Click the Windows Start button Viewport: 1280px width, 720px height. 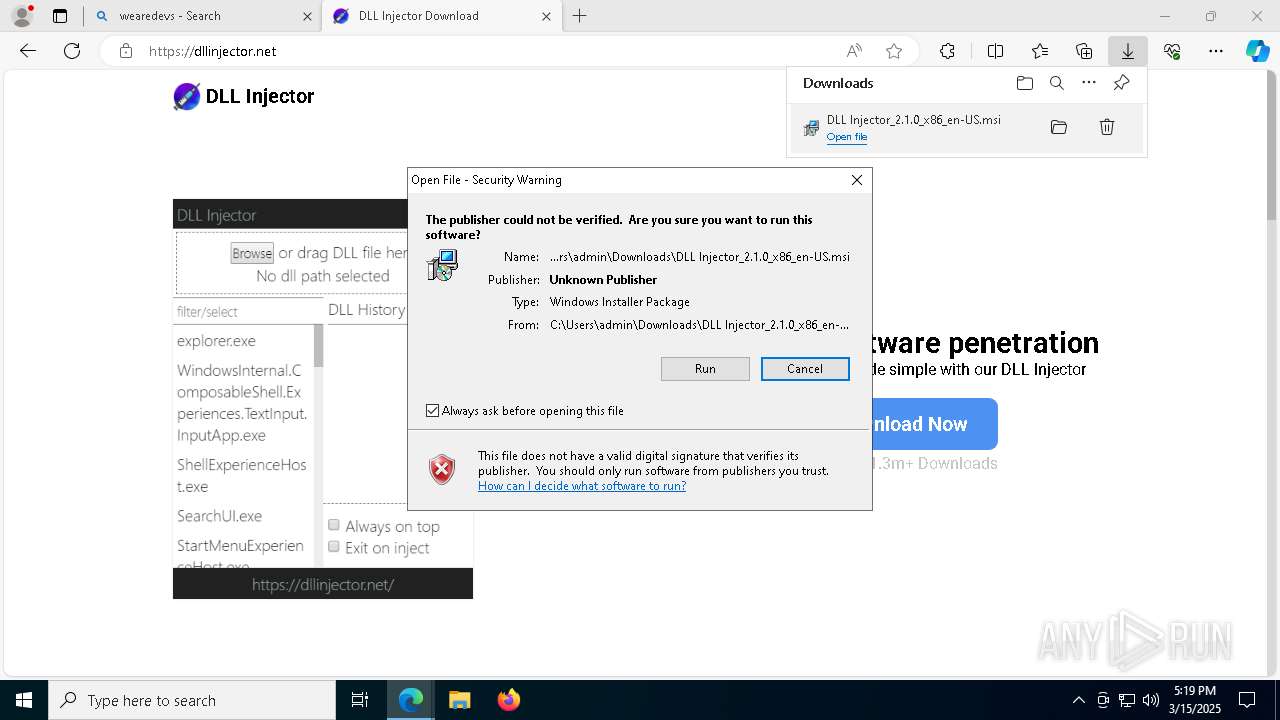click(x=24, y=700)
